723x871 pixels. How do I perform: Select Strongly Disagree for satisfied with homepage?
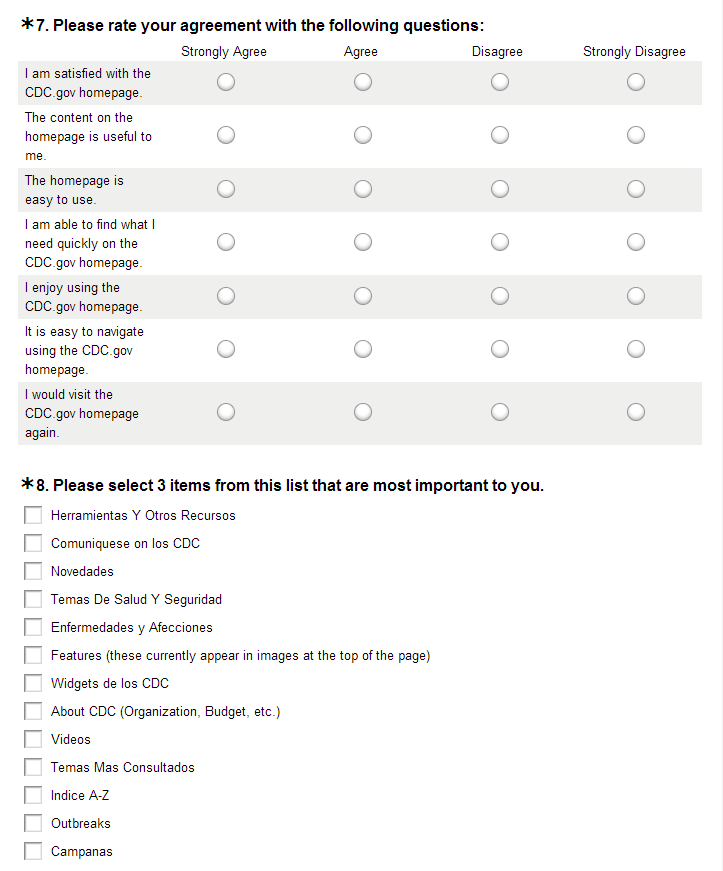click(x=636, y=83)
